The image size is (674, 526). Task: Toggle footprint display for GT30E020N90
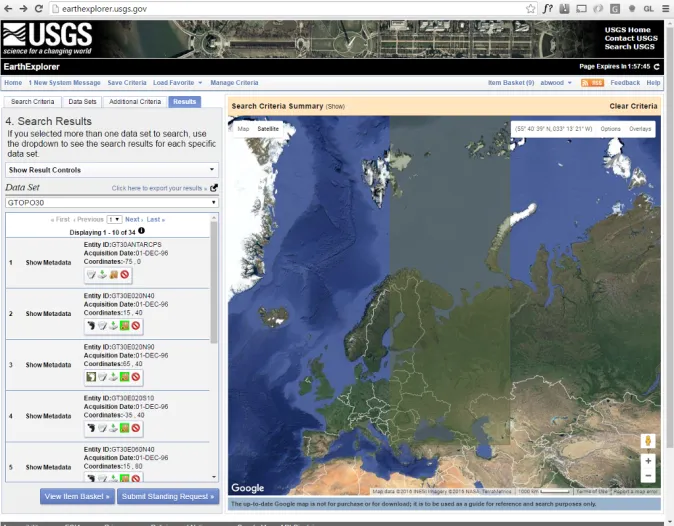(90, 377)
